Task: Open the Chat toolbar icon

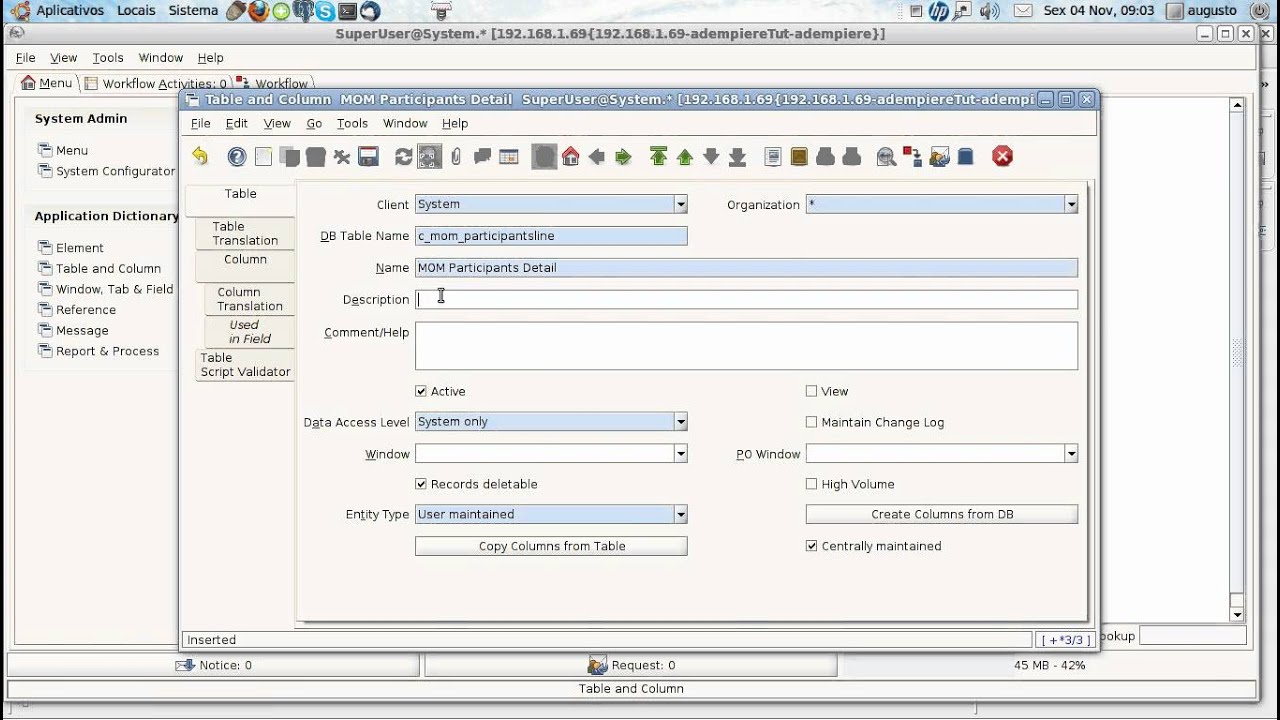Action: [x=482, y=156]
